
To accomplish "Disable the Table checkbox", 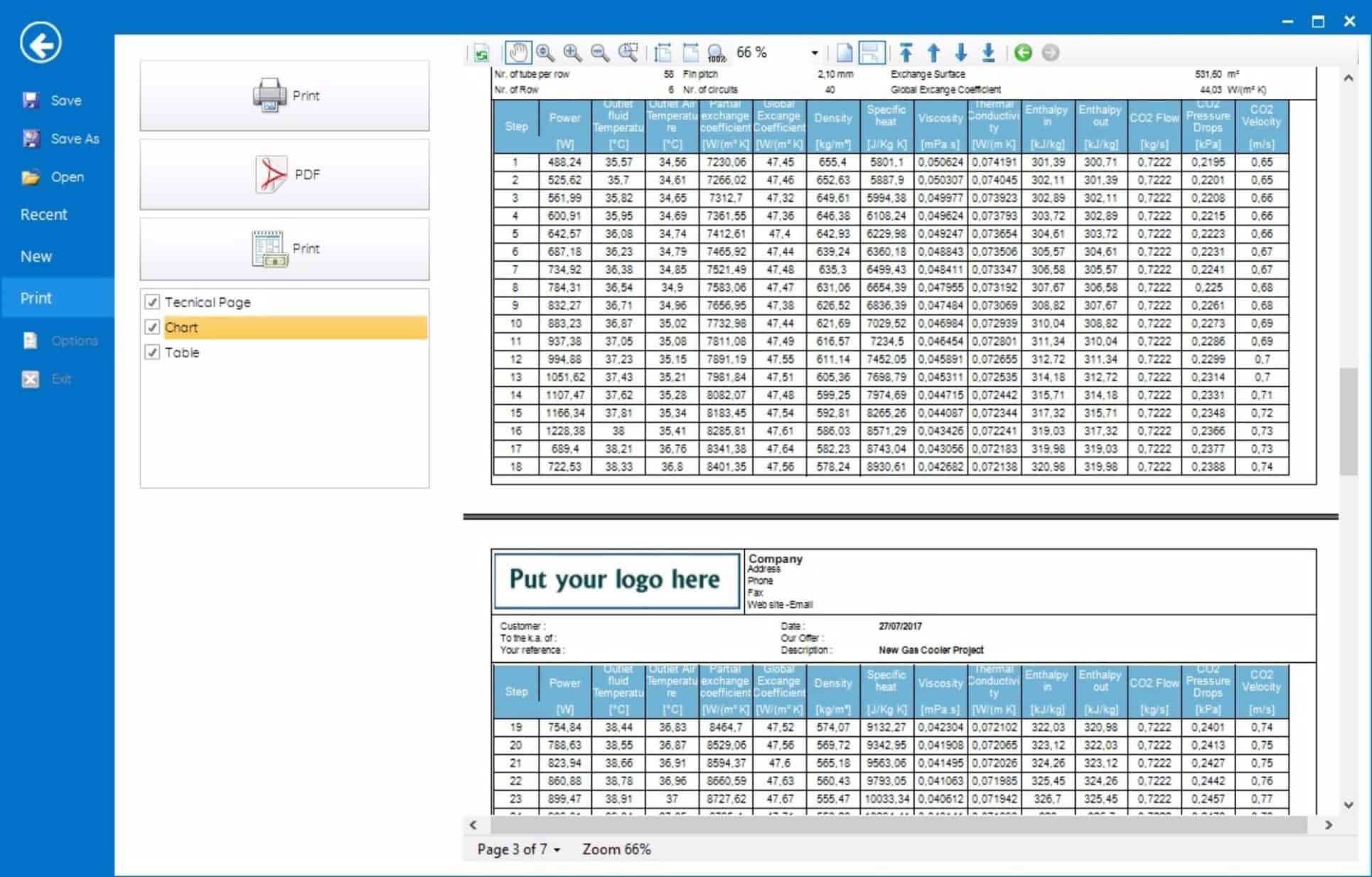I will pyautogui.click(x=152, y=352).
